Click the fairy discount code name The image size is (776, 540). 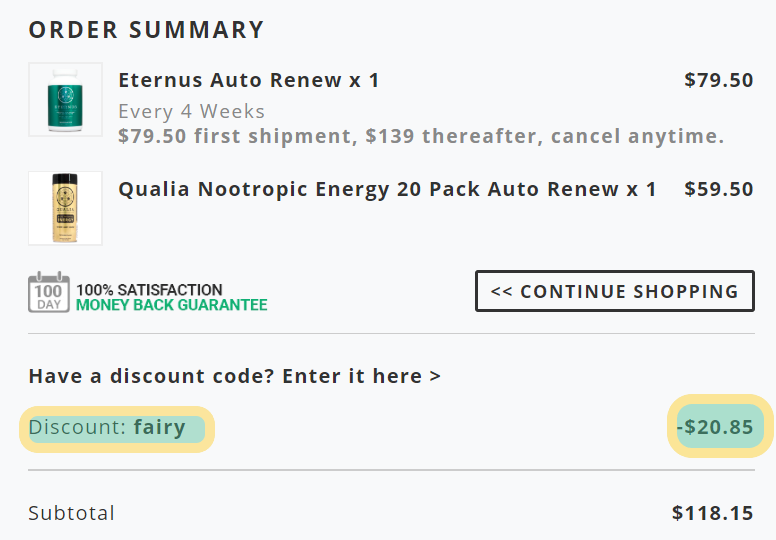[x=159, y=428]
